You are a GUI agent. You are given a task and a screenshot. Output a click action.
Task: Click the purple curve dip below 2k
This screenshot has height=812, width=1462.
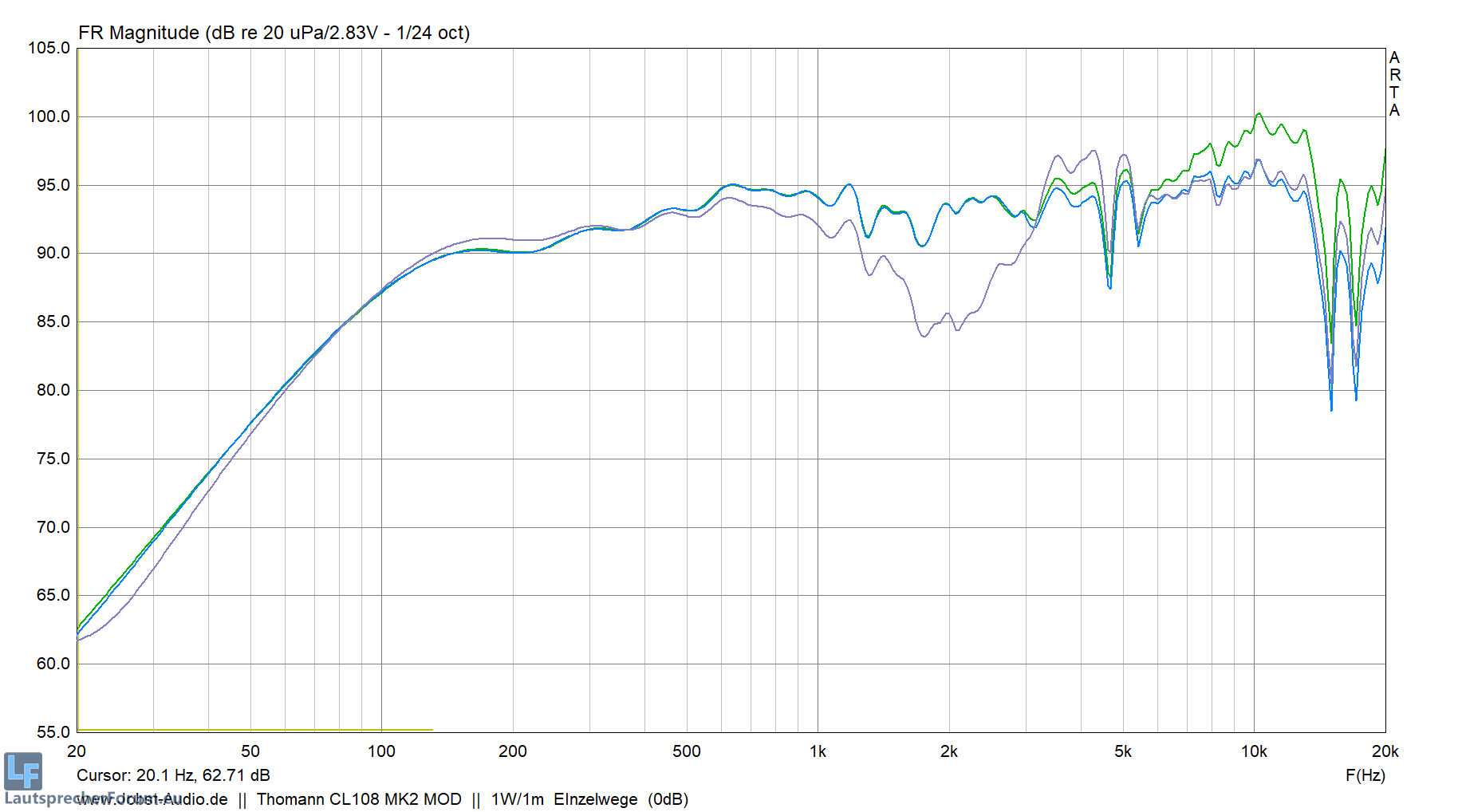pos(924,336)
